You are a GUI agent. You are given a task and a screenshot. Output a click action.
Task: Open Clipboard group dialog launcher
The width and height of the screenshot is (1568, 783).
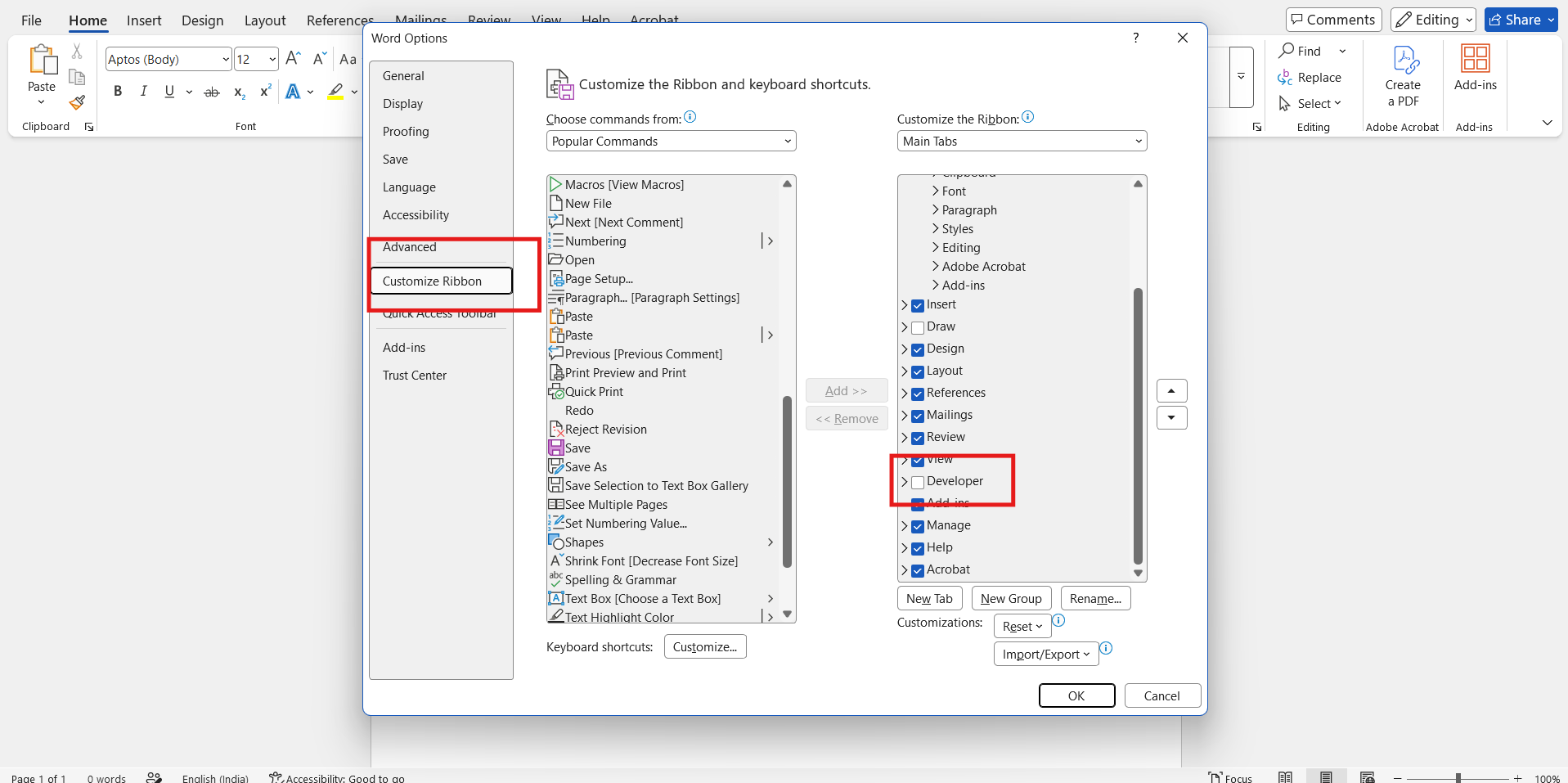(89, 127)
